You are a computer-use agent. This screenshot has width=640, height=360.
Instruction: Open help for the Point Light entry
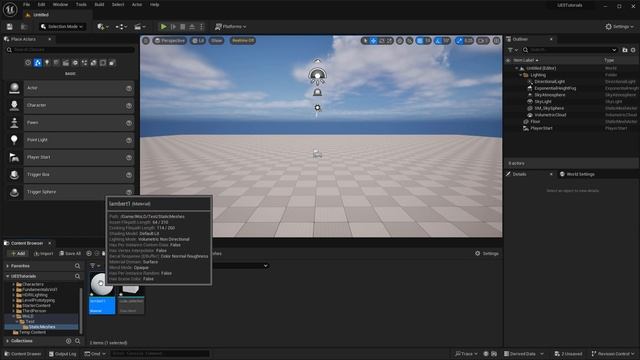point(129,140)
